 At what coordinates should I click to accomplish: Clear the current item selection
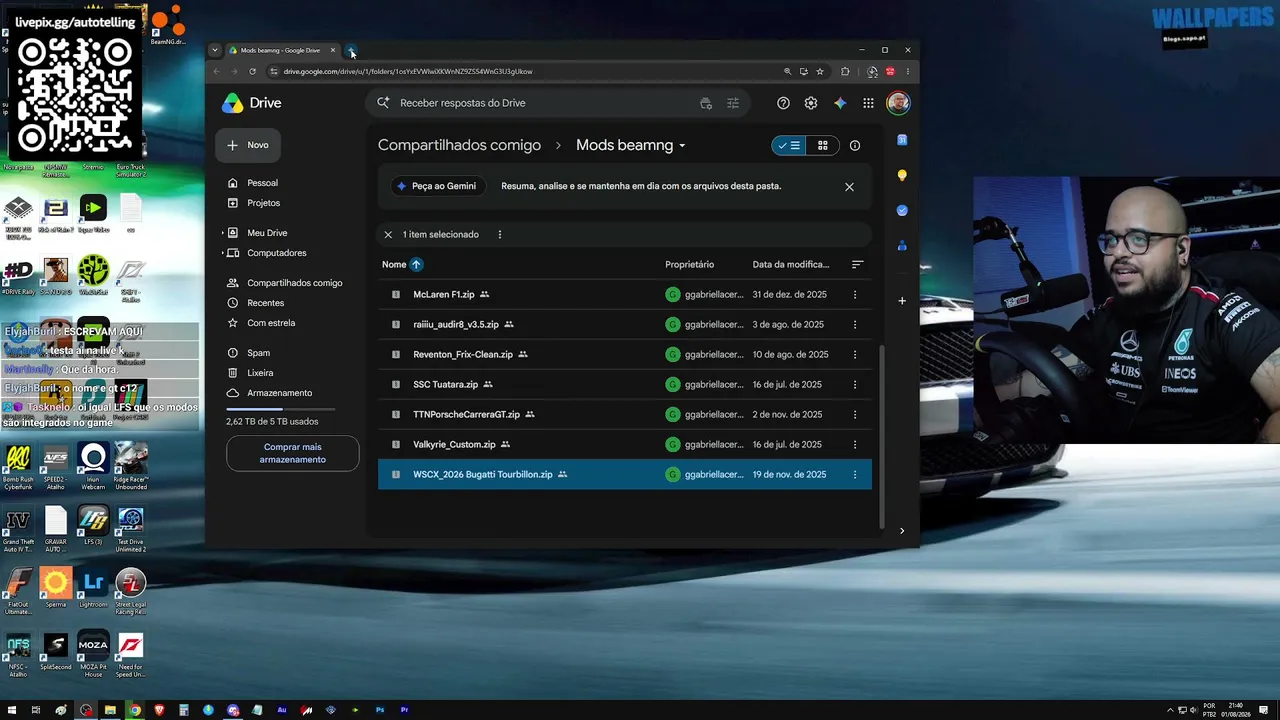[x=388, y=234]
